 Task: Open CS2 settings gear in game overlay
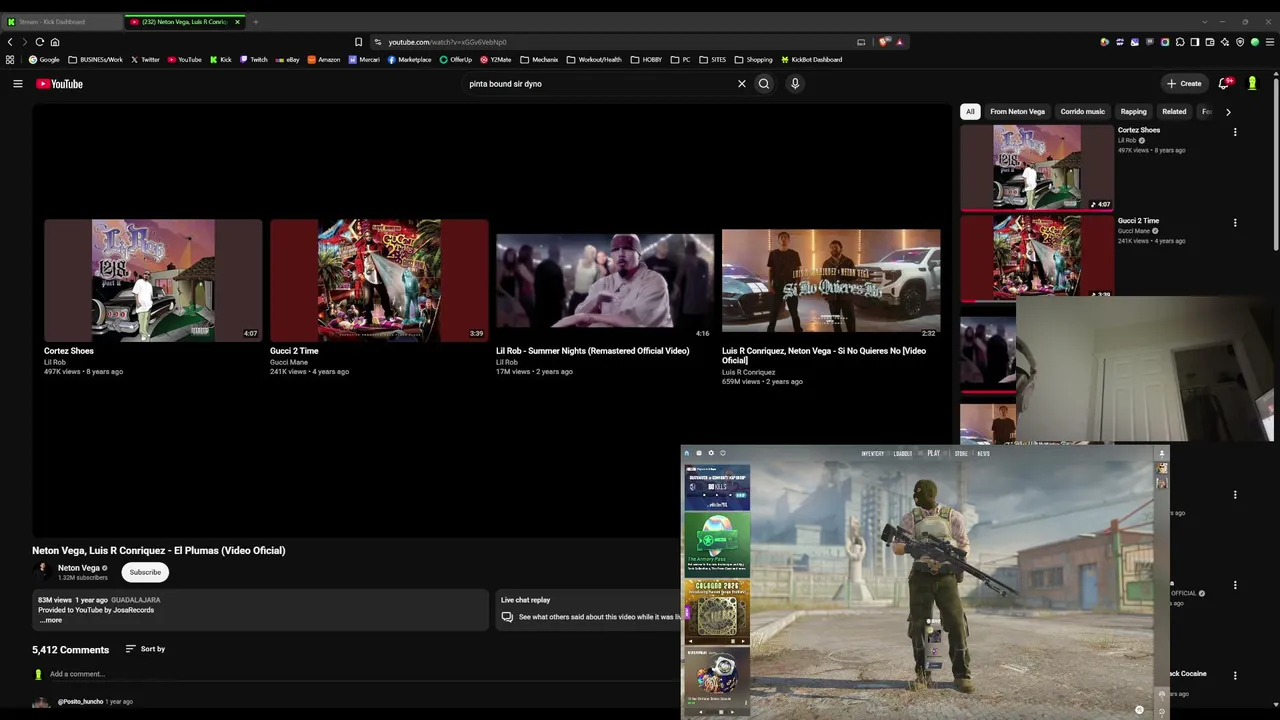tap(711, 453)
